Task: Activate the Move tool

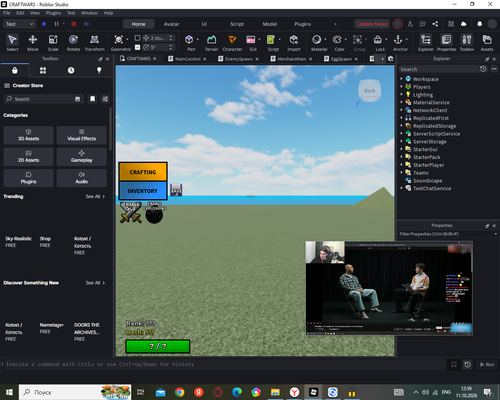Action: pyautogui.click(x=33, y=43)
